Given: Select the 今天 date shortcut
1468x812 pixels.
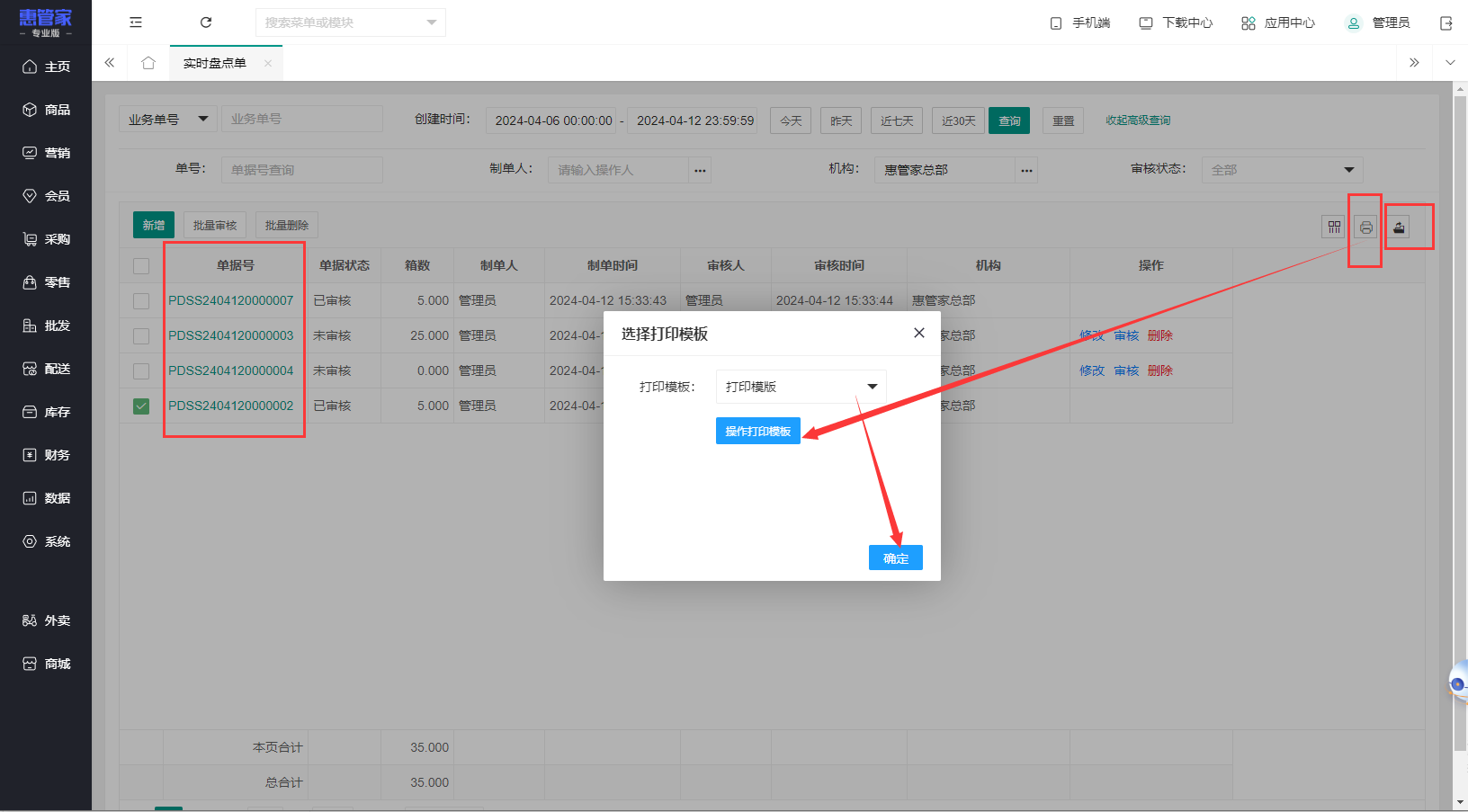Looking at the screenshot, I should [x=791, y=120].
